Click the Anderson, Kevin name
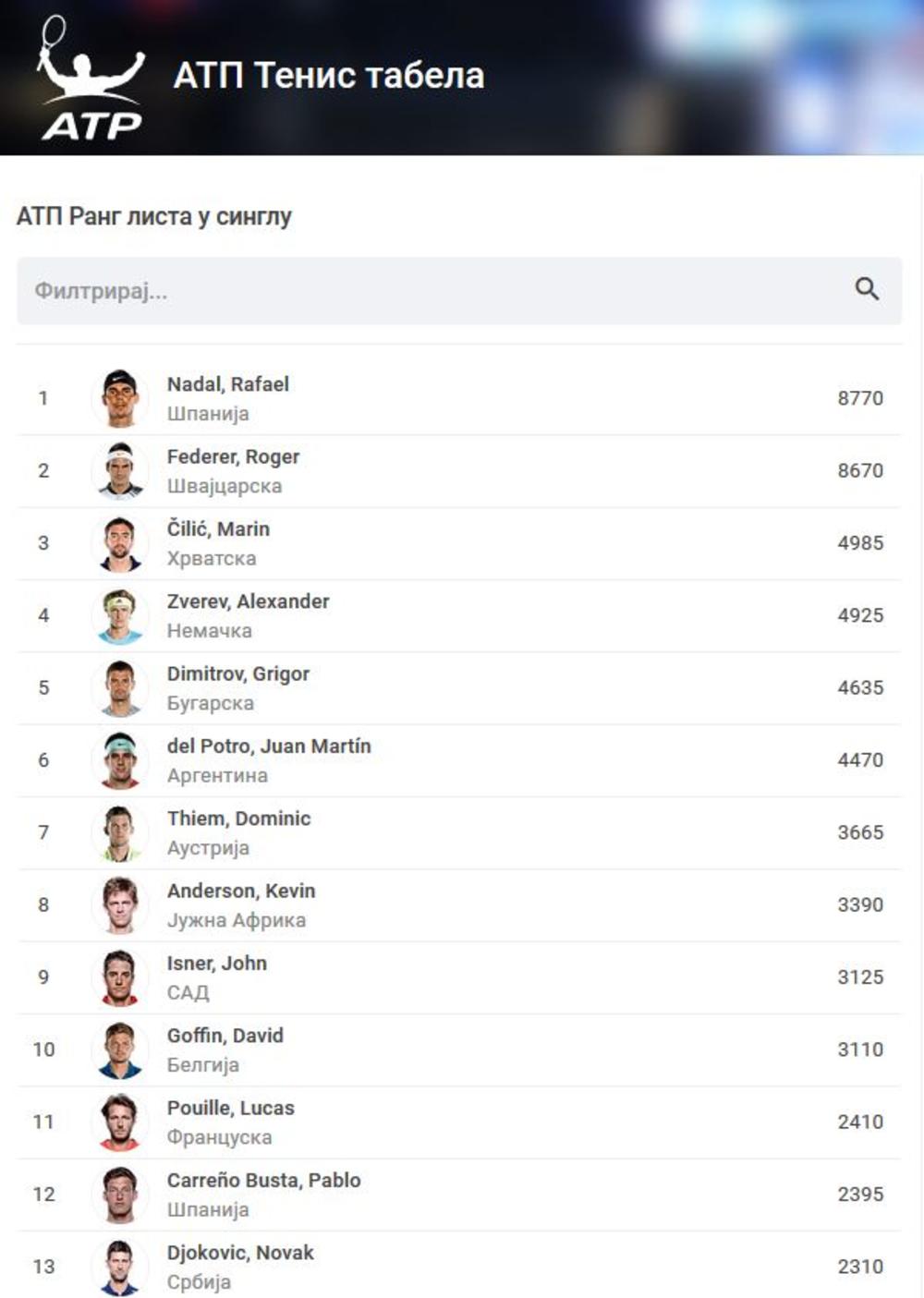 click(241, 891)
